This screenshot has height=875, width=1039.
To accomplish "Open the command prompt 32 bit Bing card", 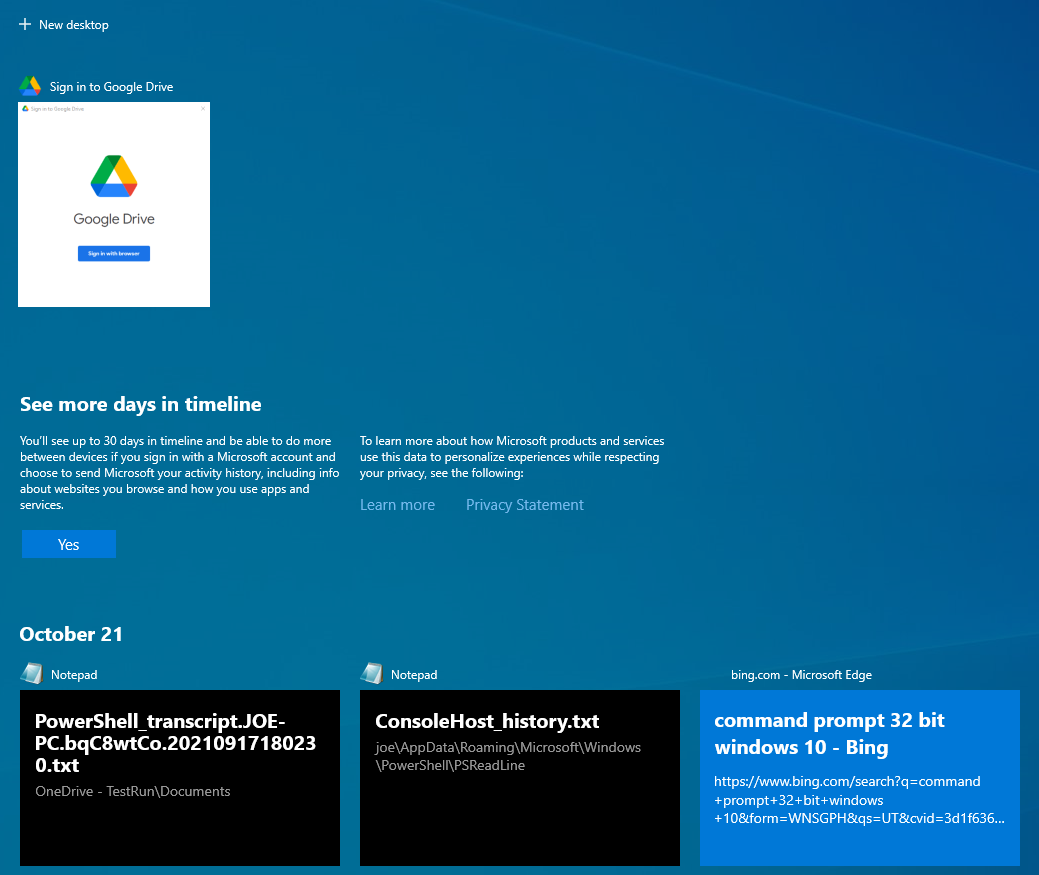I will 859,778.
